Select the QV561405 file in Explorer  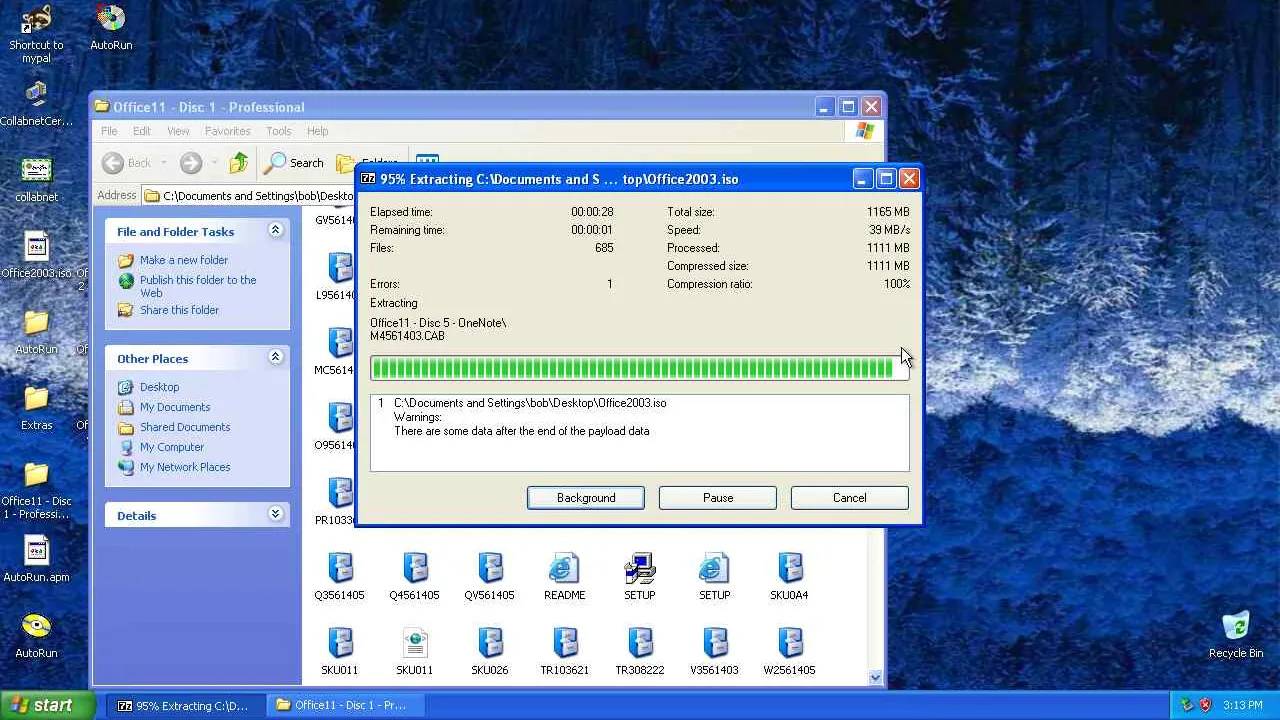[489, 578]
